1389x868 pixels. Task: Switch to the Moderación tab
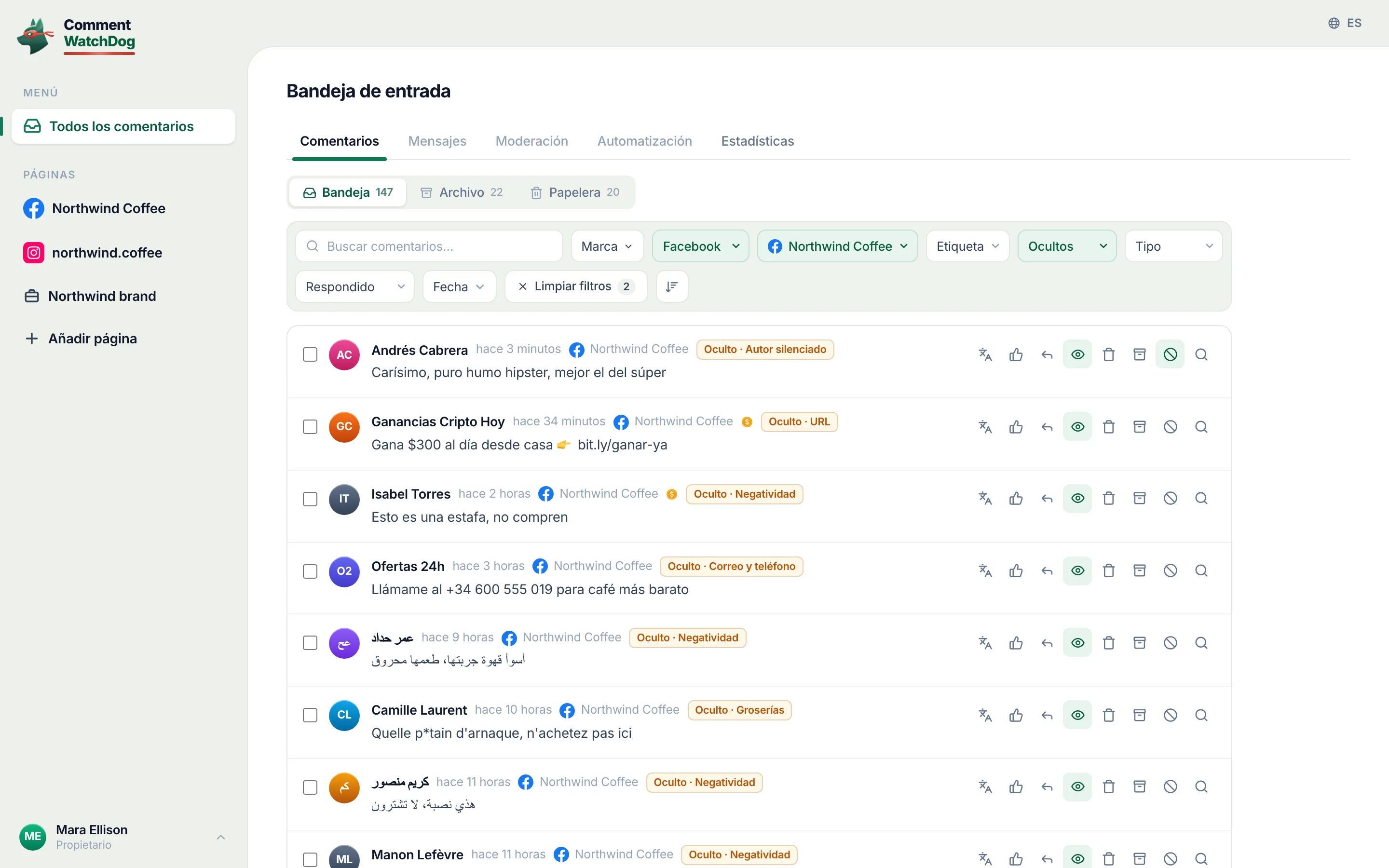531,141
